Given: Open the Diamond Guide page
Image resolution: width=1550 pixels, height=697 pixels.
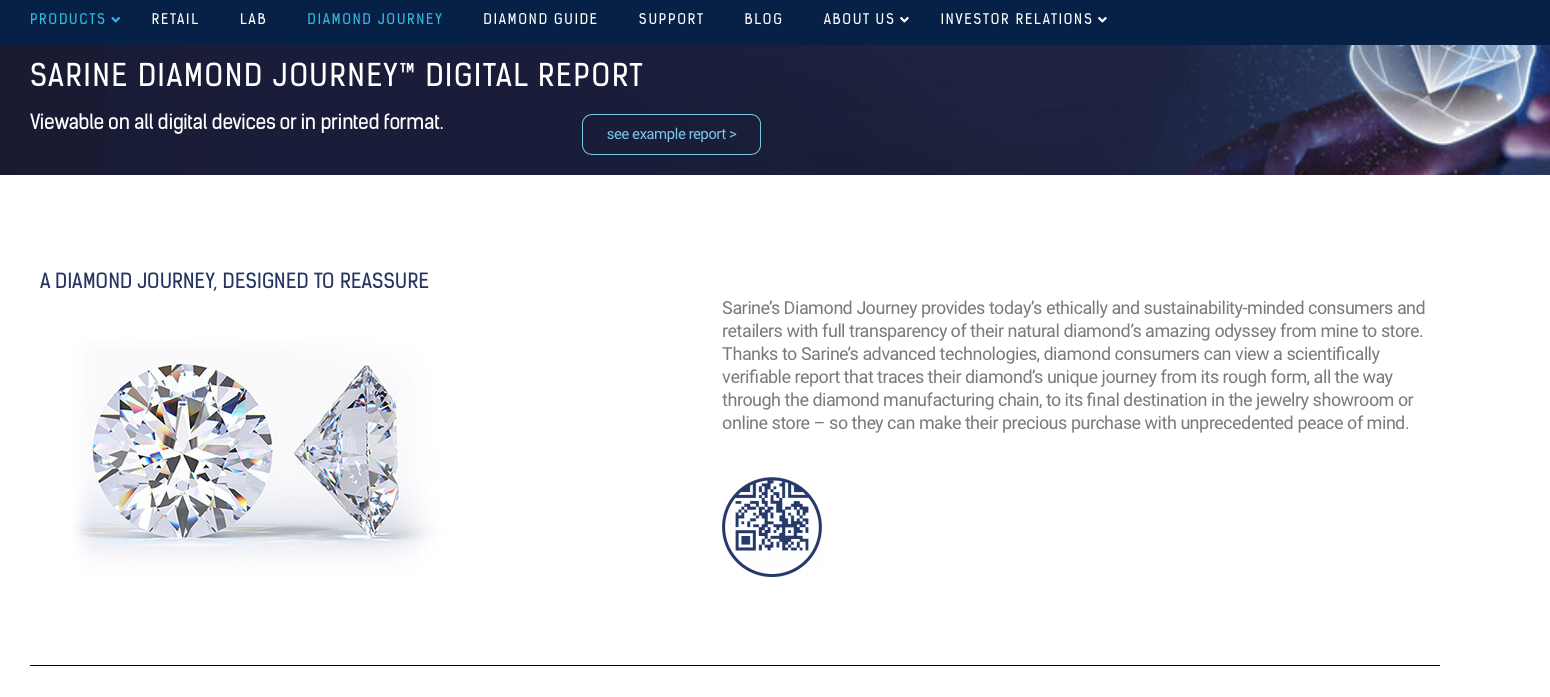Looking at the screenshot, I should pyautogui.click(x=541, y=19).
